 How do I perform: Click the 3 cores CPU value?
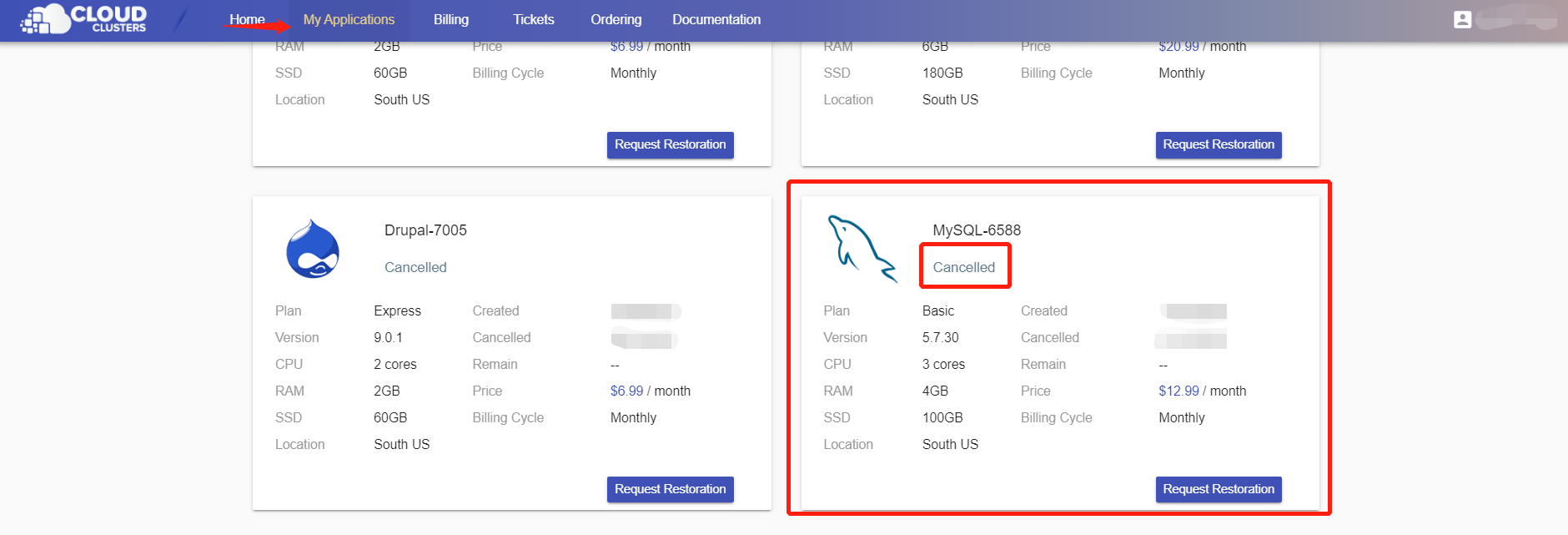click(943, 364)
